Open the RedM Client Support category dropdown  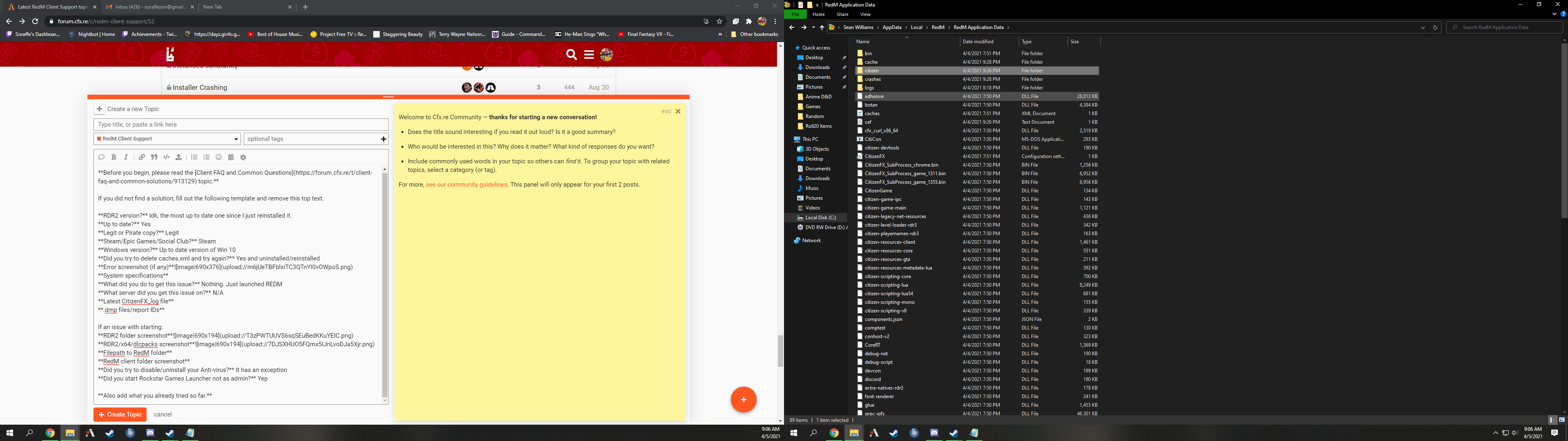167,139
